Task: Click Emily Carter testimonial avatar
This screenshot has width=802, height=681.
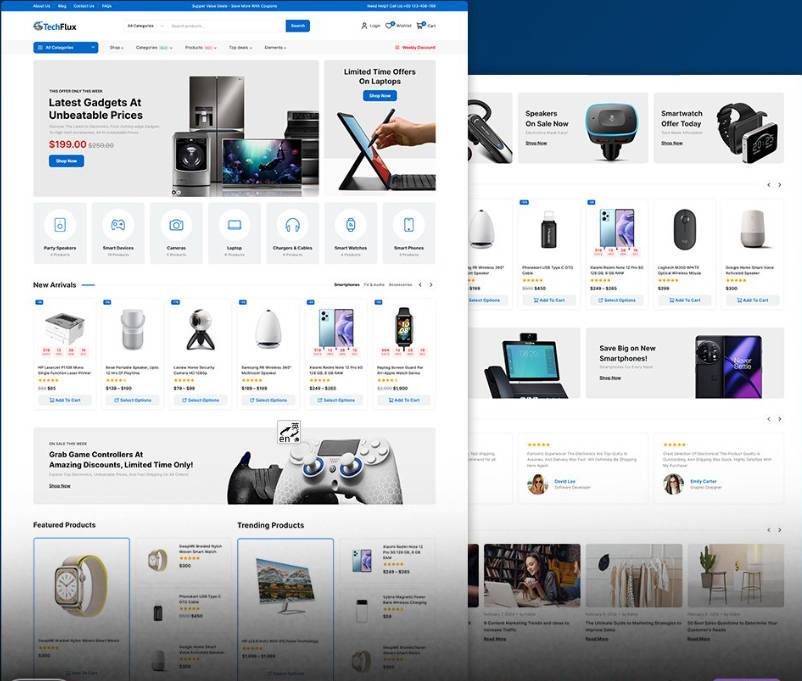Action: point(674,484)
